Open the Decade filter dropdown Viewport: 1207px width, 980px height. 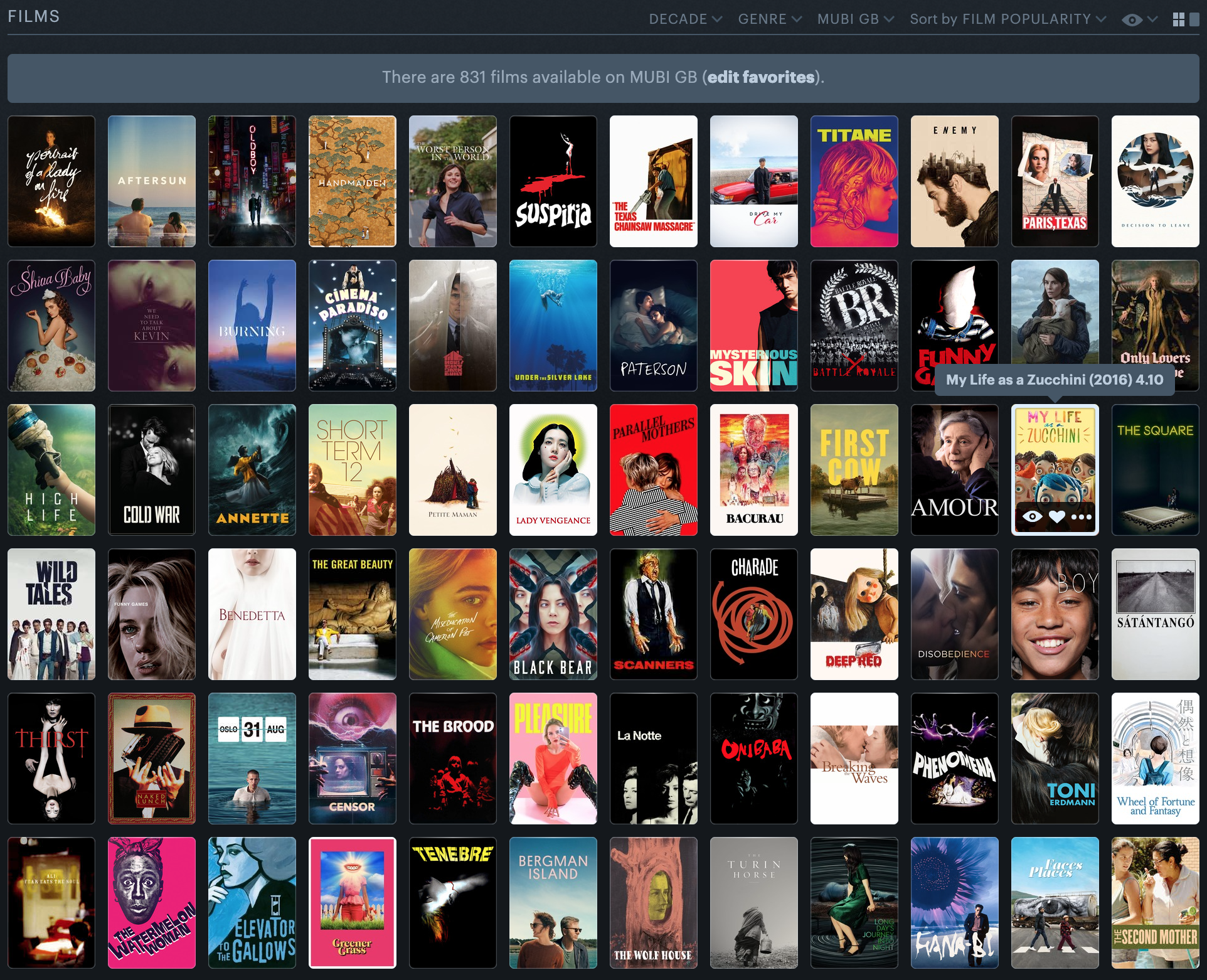[685, 19]
